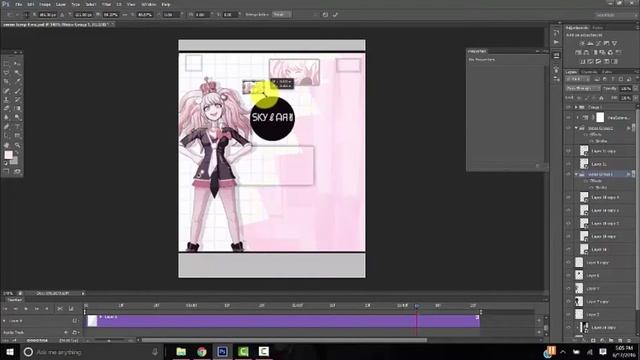Open the Fill slider dropdown arrow
The width and height of the screenshot is (640, 360).
[635, 98]
